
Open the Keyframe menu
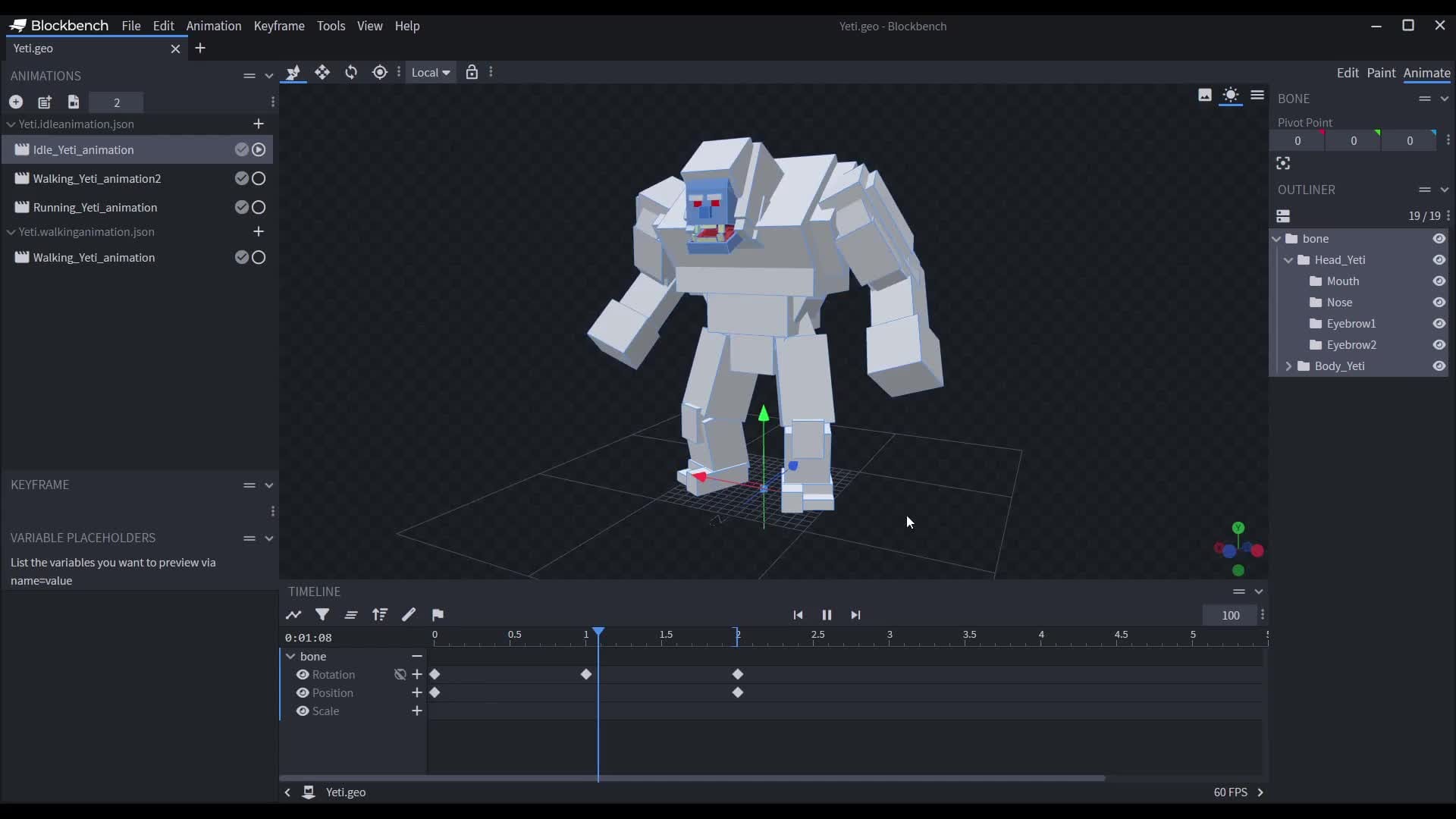278,26
